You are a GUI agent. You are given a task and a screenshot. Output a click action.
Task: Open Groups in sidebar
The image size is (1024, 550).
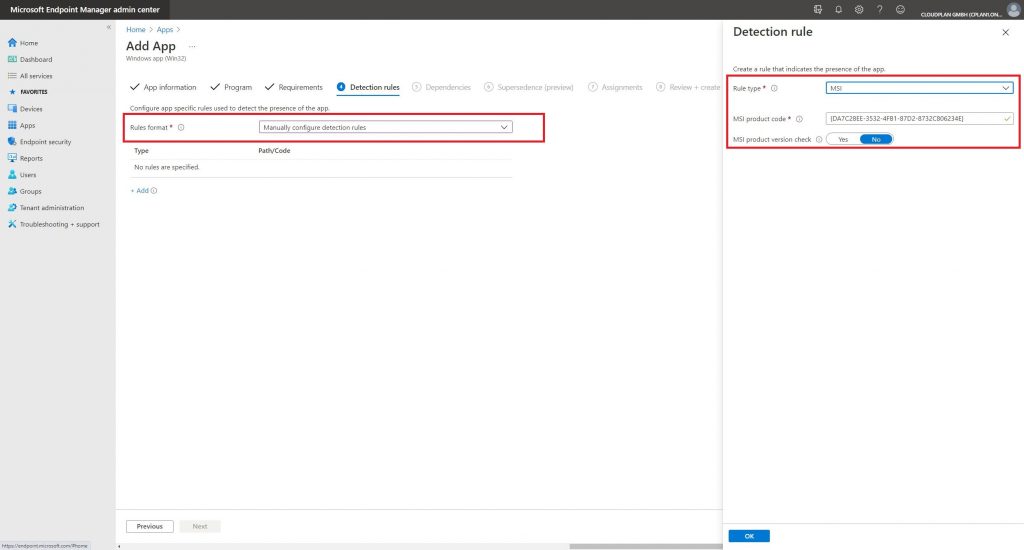24,191
